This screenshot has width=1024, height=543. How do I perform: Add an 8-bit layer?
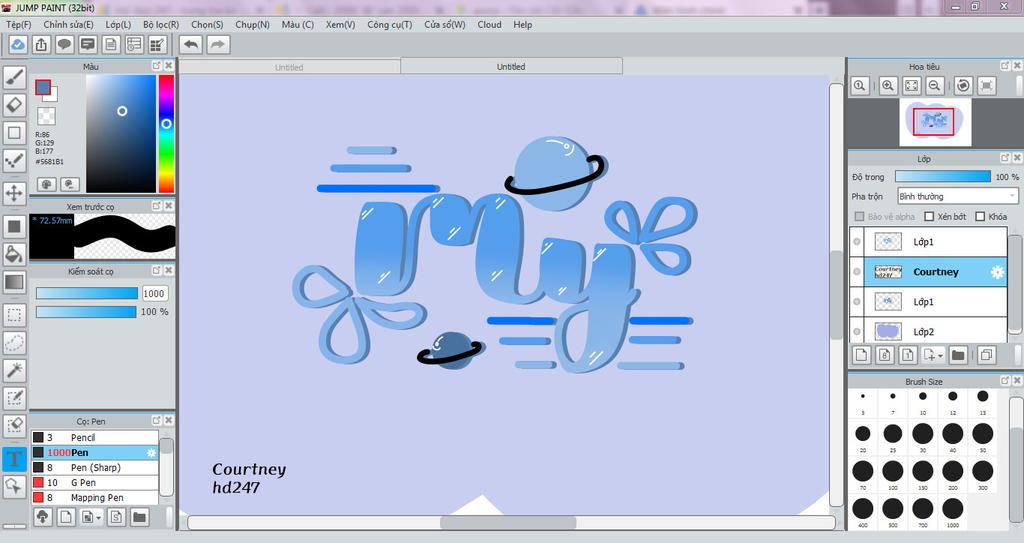[885, 355]
